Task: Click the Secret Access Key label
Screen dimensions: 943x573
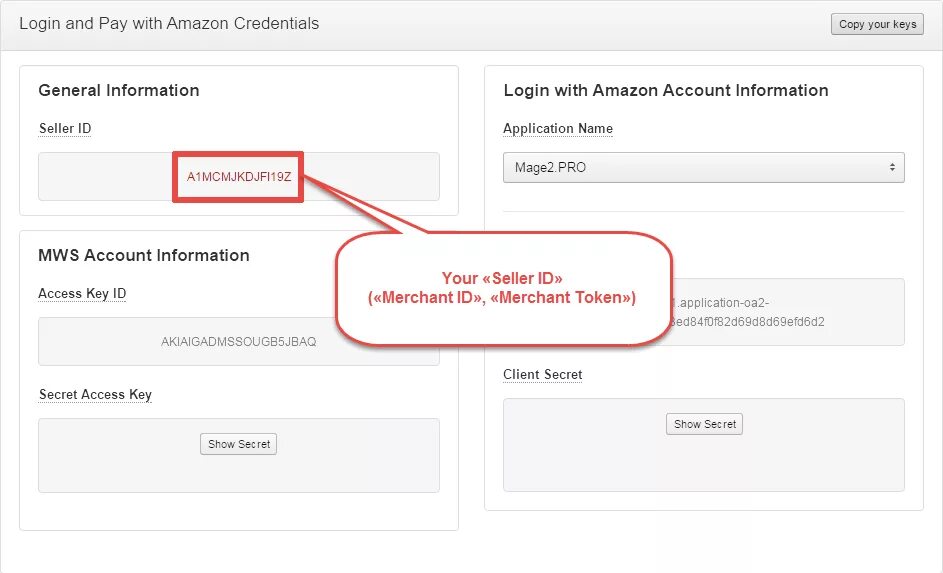Action: pos(95,395)
